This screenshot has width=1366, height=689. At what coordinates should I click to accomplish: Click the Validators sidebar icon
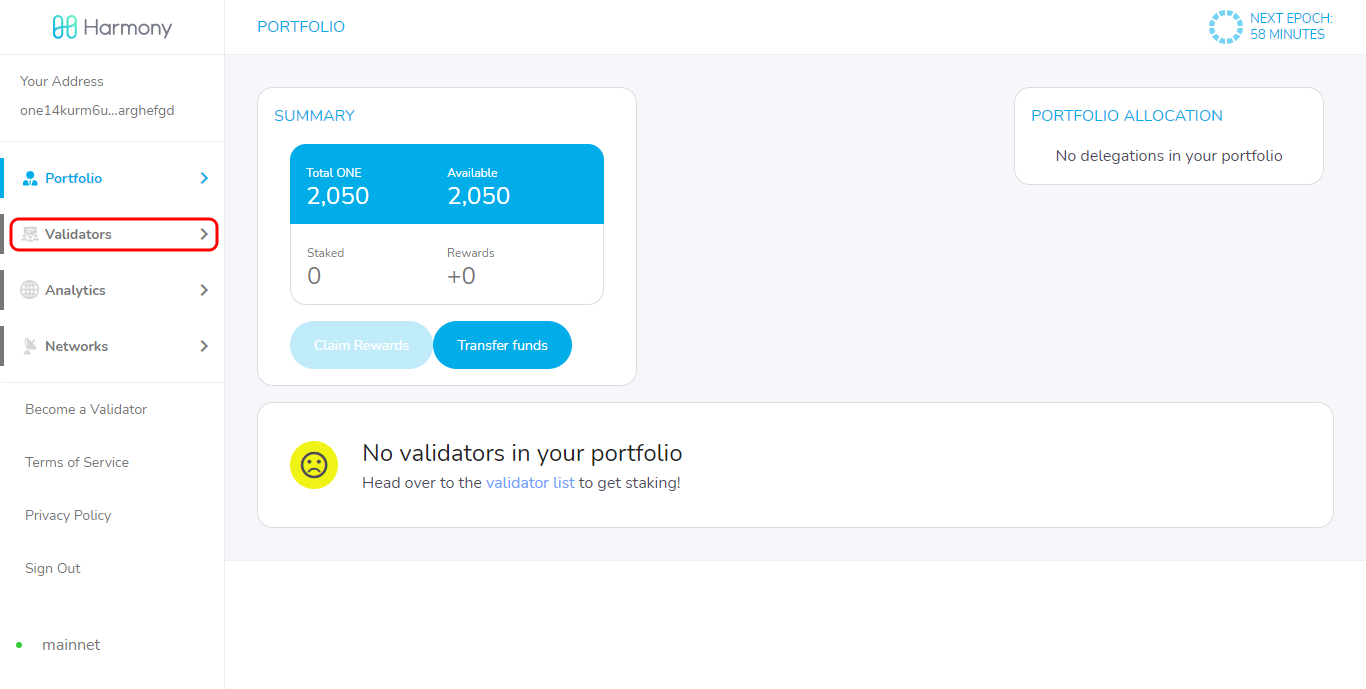30,234
